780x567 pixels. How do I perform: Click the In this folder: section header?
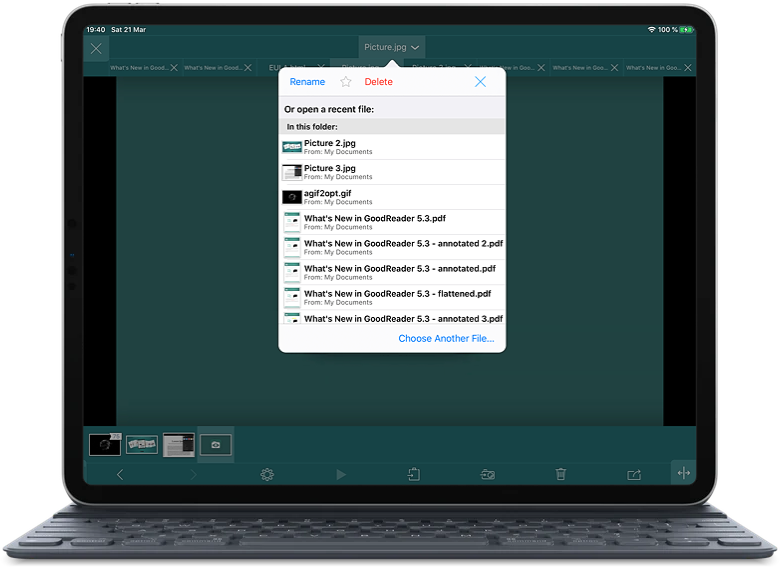click(x=392, y=126)
